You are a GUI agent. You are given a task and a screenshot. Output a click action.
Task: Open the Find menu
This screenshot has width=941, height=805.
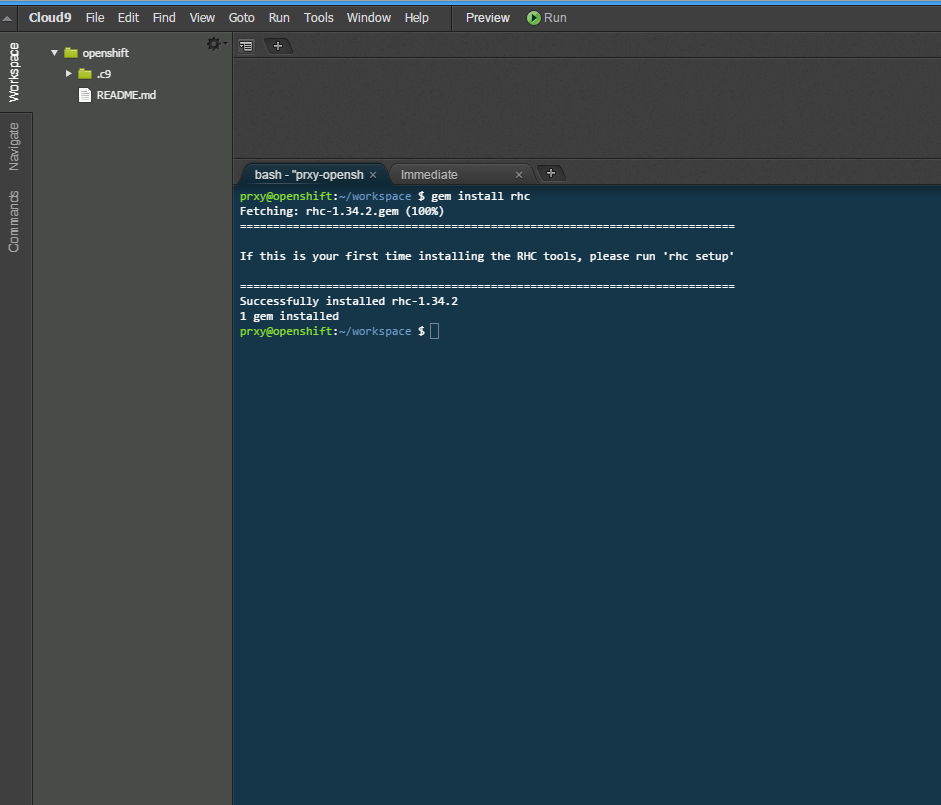(x=164, y=18)
